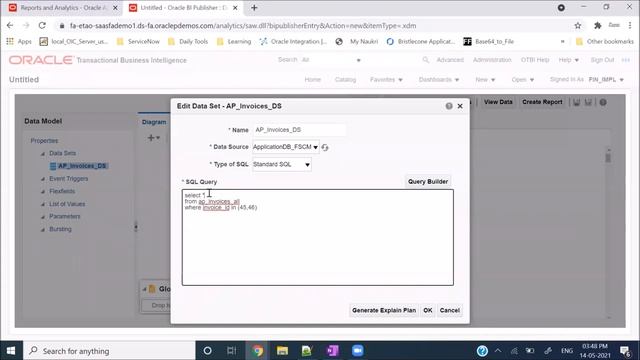Go back in browser history
640x360 pixels.
[10, 25]
